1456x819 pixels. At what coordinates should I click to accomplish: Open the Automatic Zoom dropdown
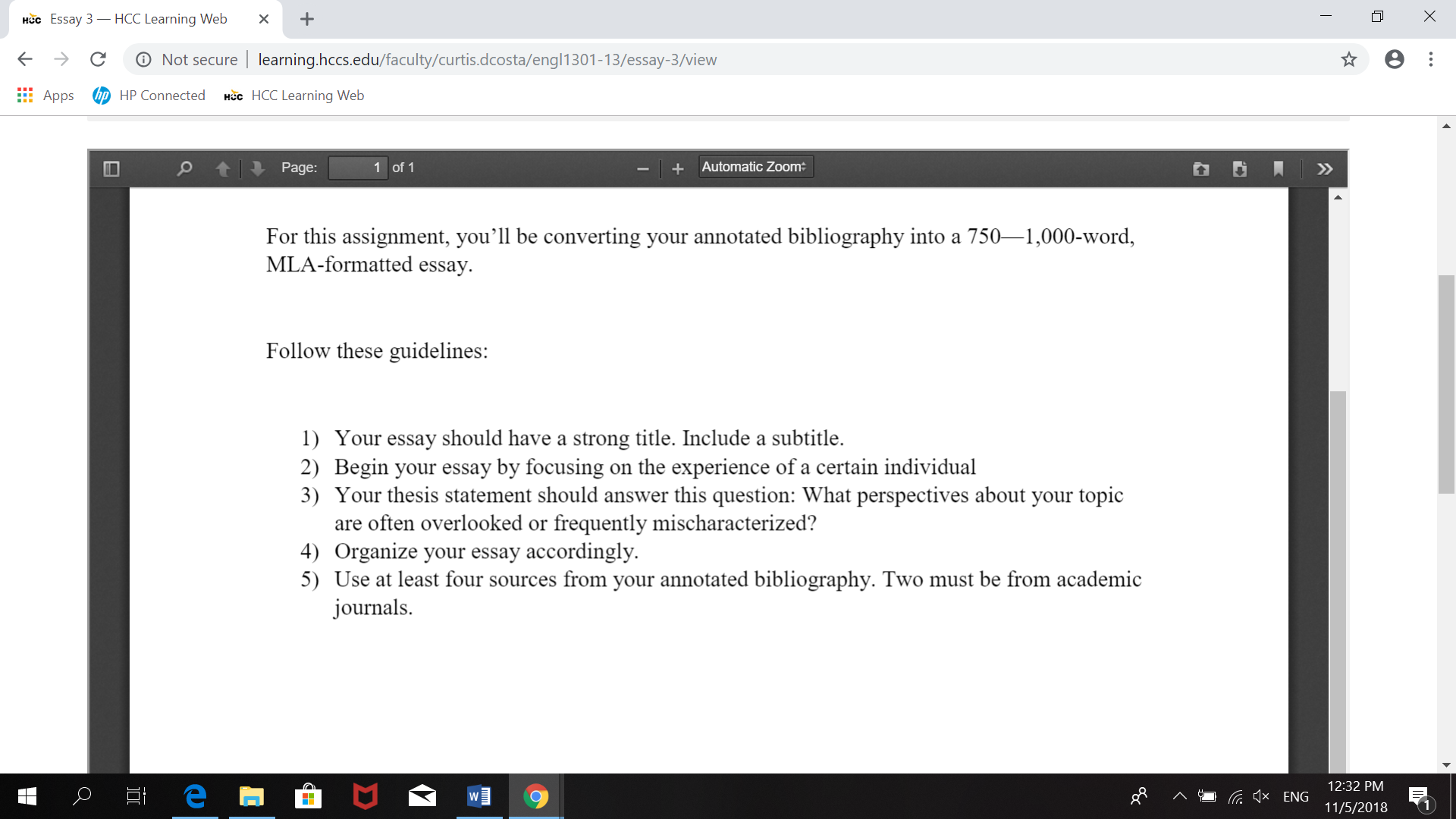pyautogui.click(x=755, y=166)
